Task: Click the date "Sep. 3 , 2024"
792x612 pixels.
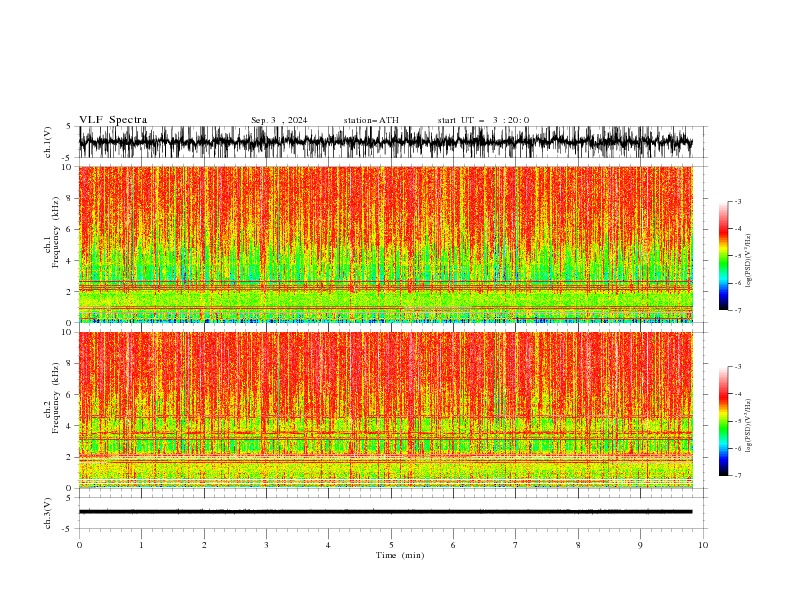Action: click(279, 120)
